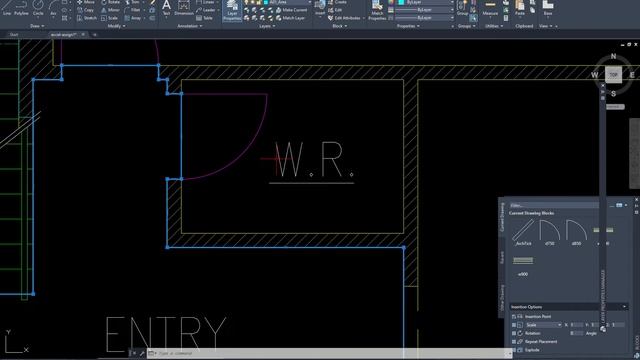Screen dimensions: 640x360
Task: Click the Group tool
Action: coord(462,8)
